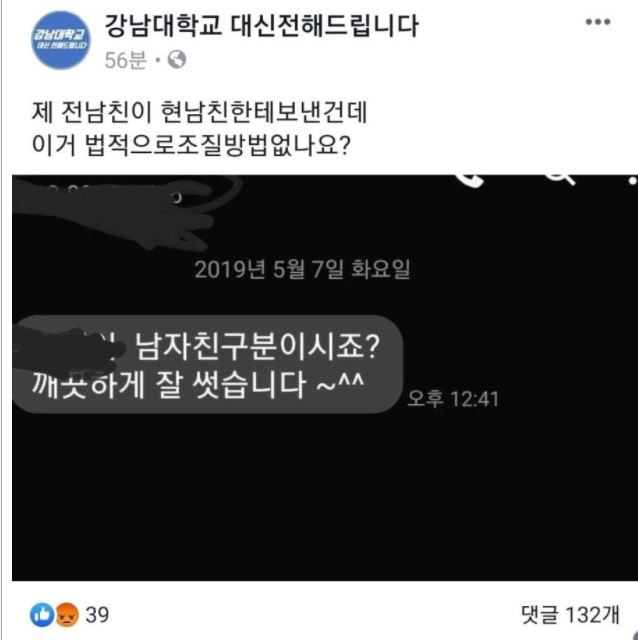Click the 오후 12:41 message time
This screenshot has height=640, width=638.
click(453, 399)
